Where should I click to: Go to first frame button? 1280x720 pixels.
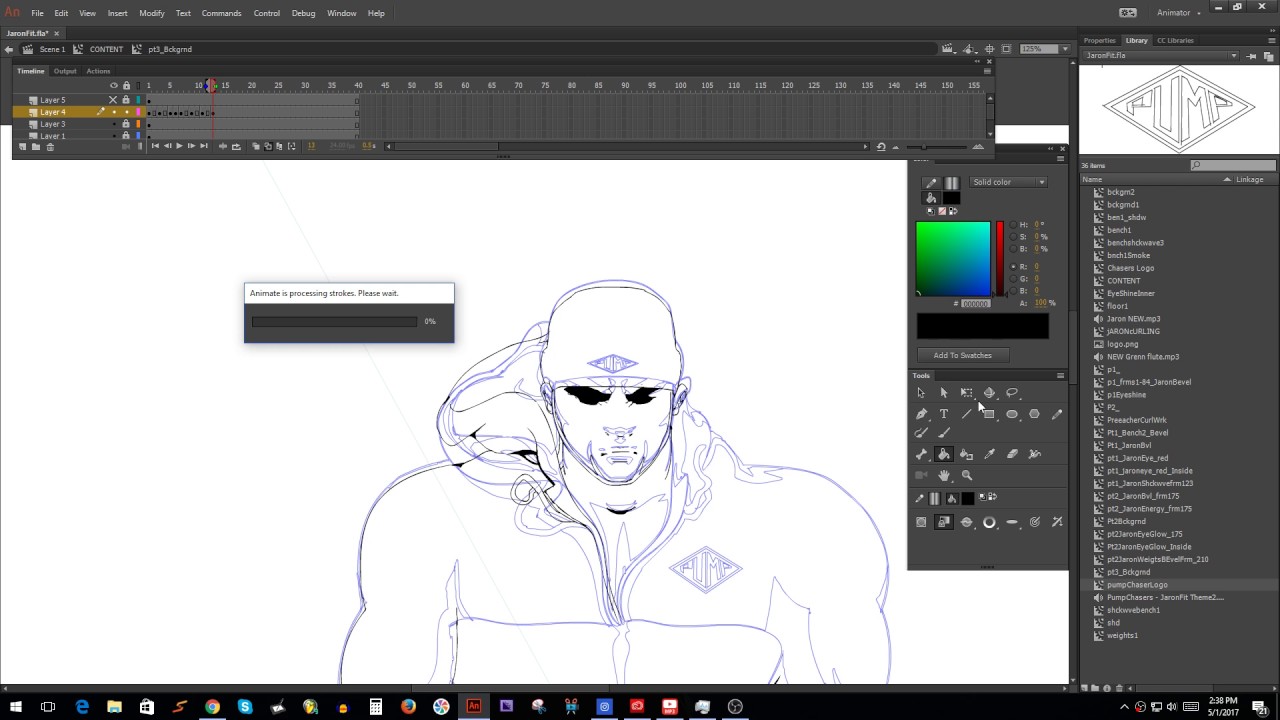[x=155, y=147]
